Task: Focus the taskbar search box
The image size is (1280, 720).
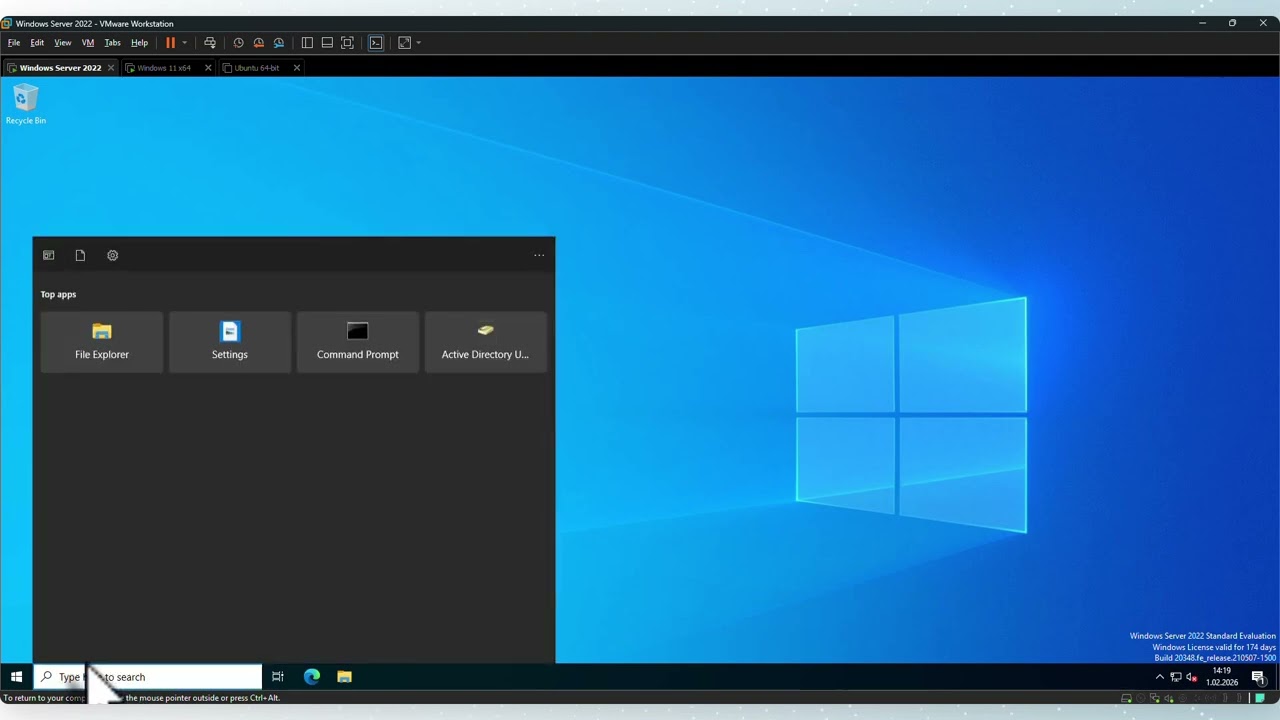Action: pyautogui.click(x=148, y=677)
